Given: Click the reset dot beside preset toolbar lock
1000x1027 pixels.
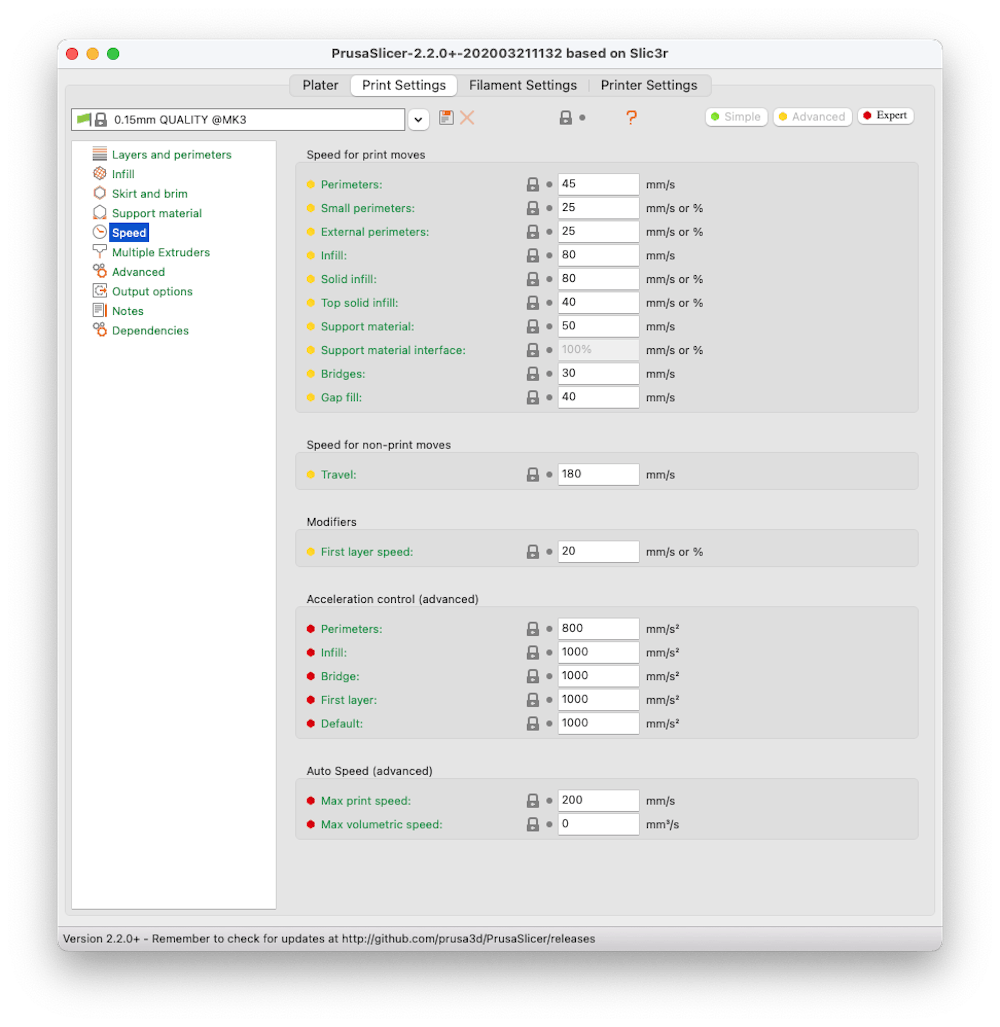Looking at the screenshot, I should point(582,118).
